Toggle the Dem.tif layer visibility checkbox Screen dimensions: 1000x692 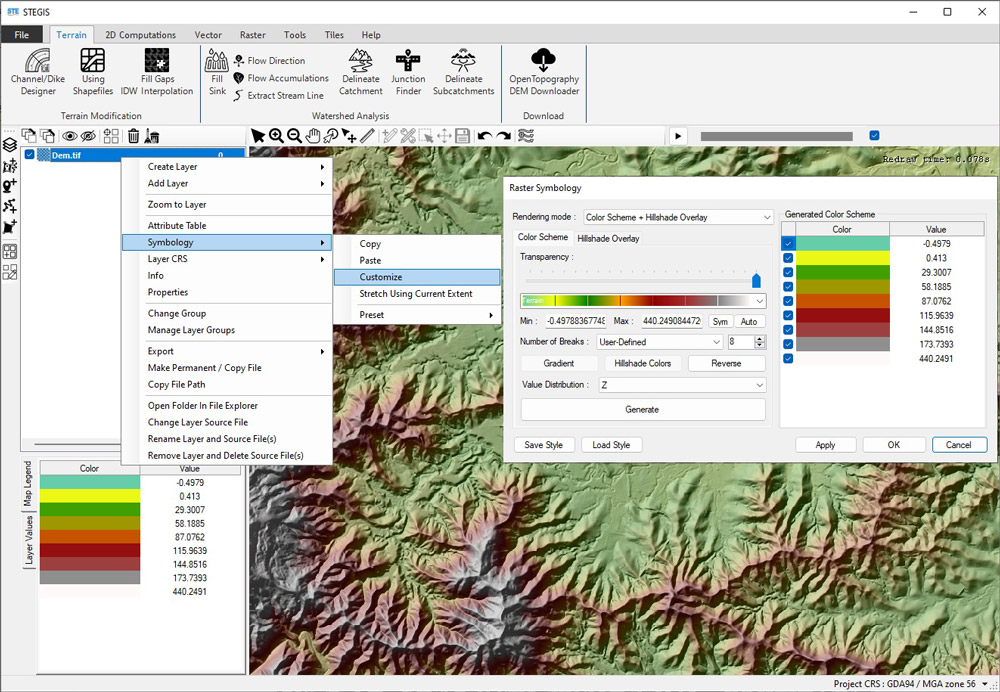tap(30, 154)
